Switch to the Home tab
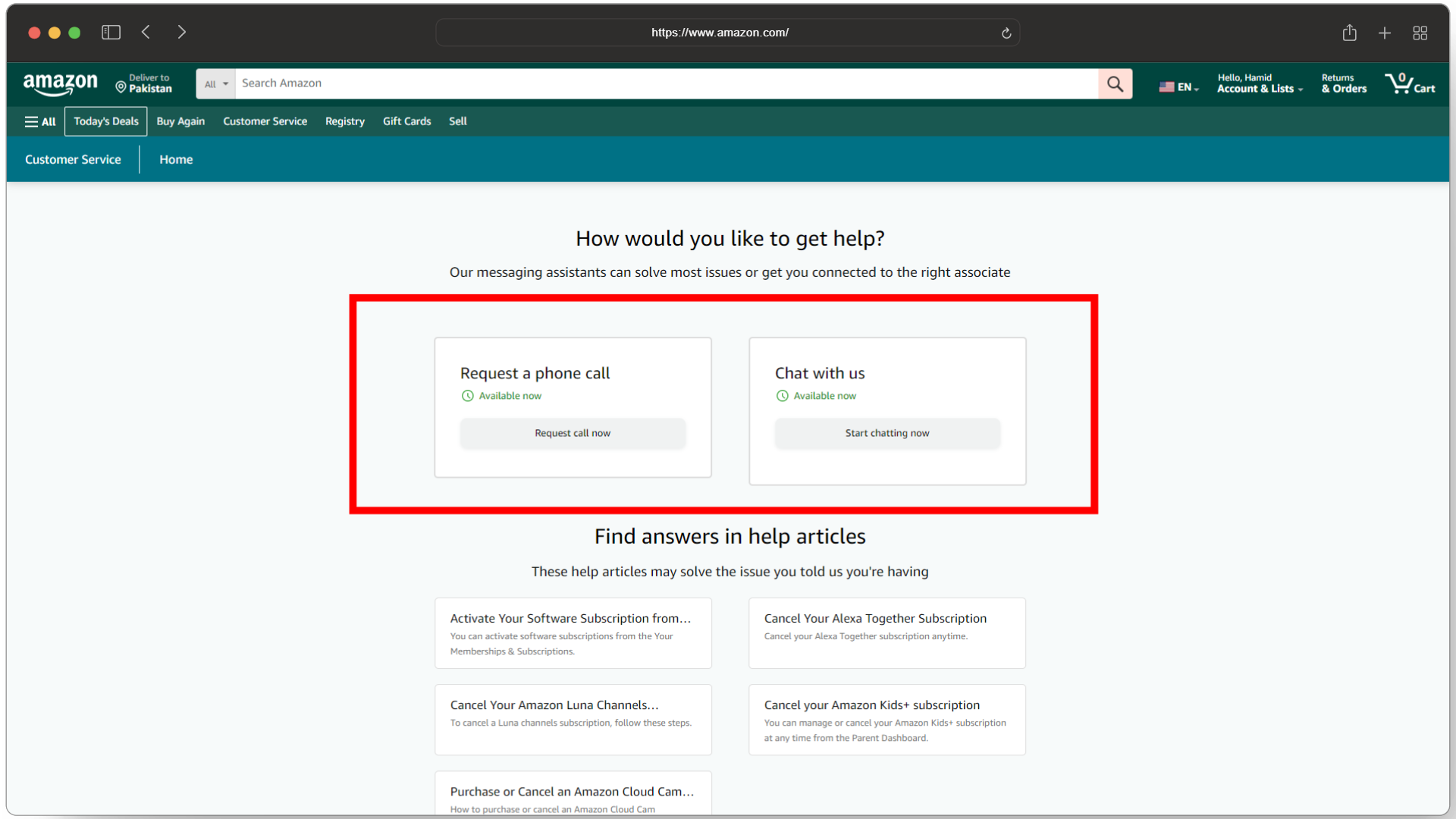The height and width of the screenshot is (819, 1456). pos(176,159)
